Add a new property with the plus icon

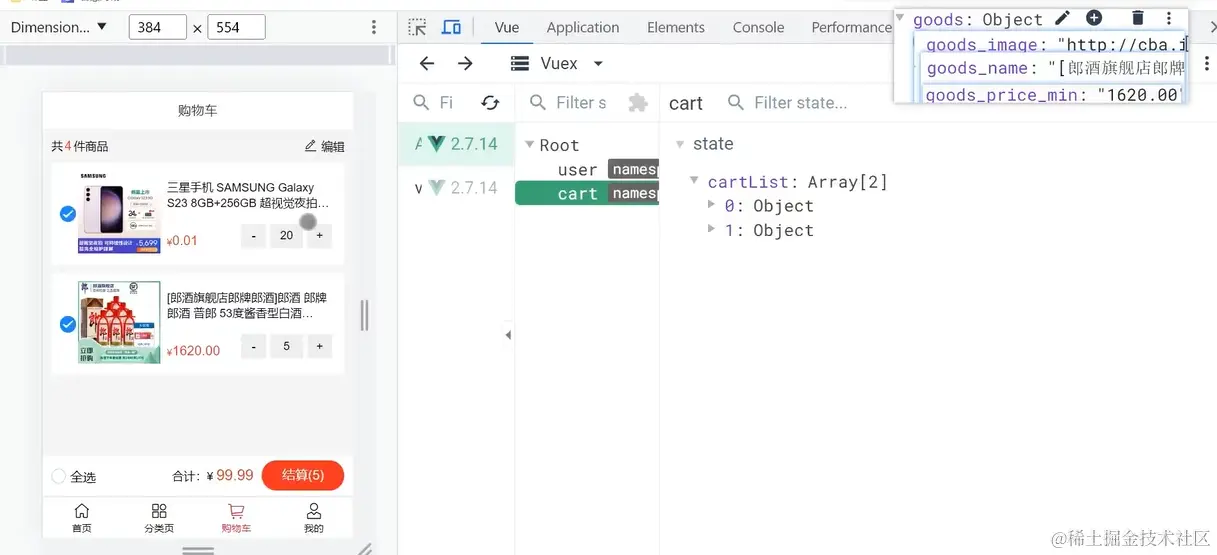(1094, 18)
